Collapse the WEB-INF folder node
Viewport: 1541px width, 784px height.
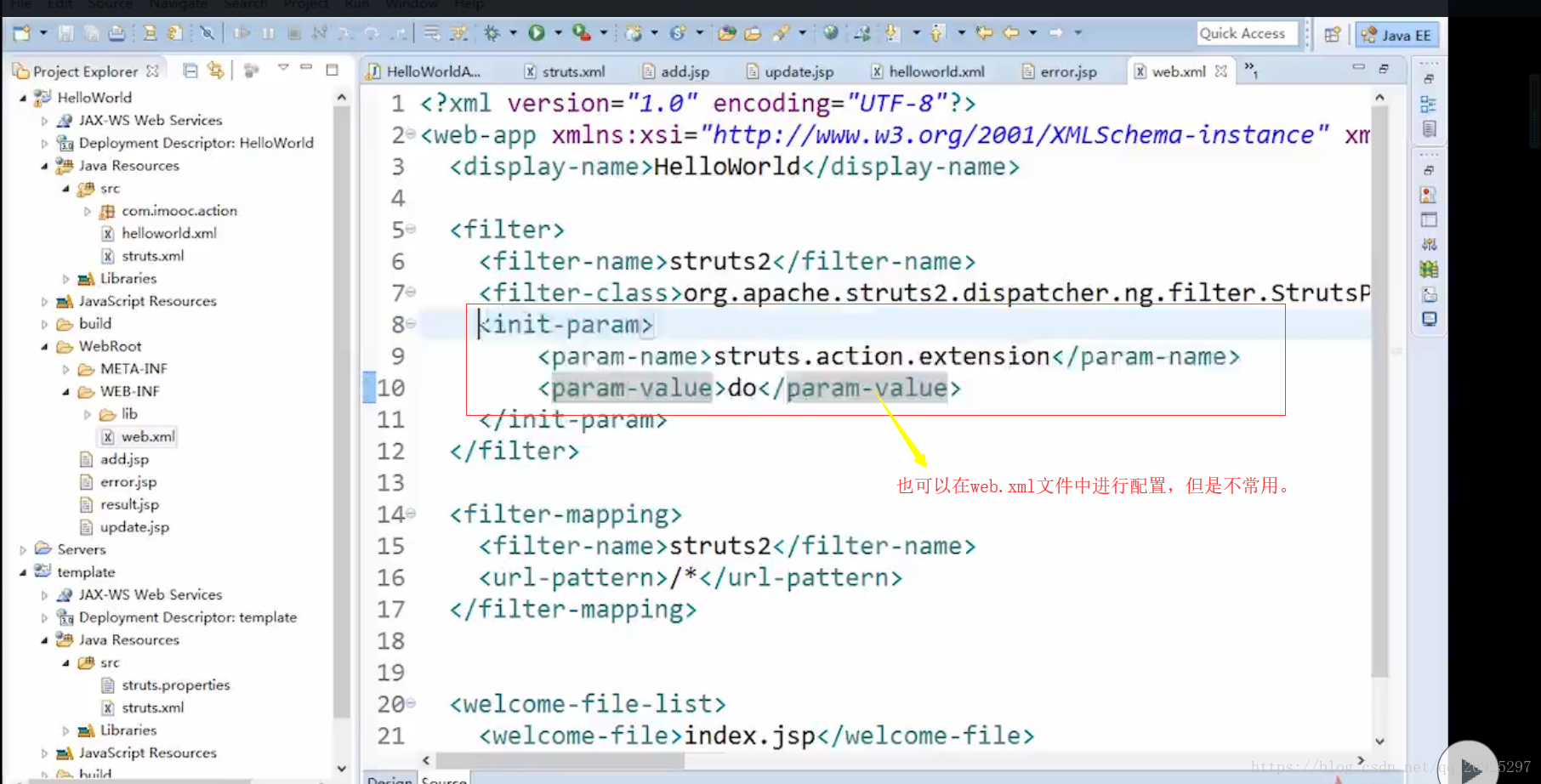[65, 392]
